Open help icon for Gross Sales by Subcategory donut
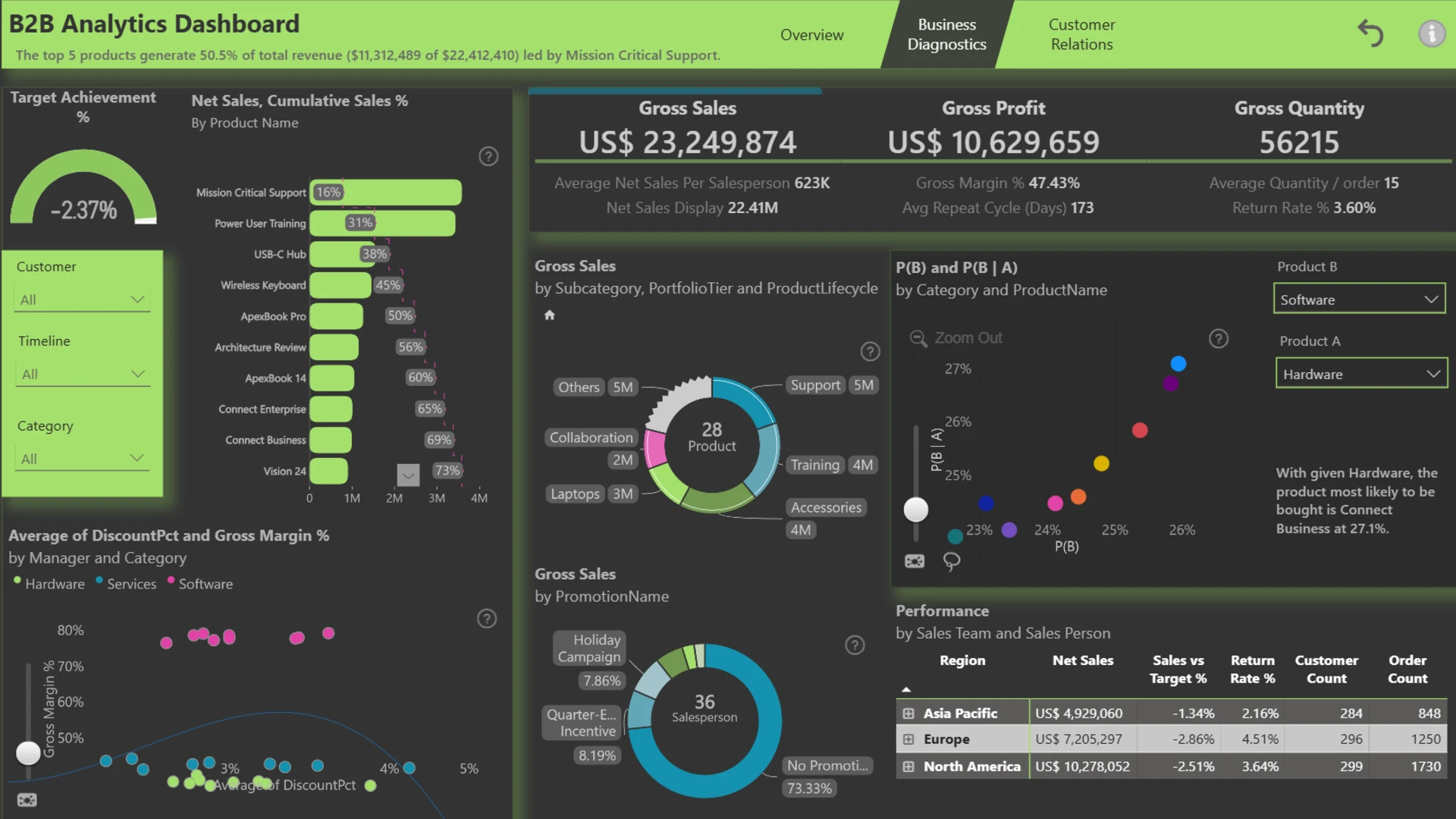Screen dimensions: 1456x819 [870, 351]
